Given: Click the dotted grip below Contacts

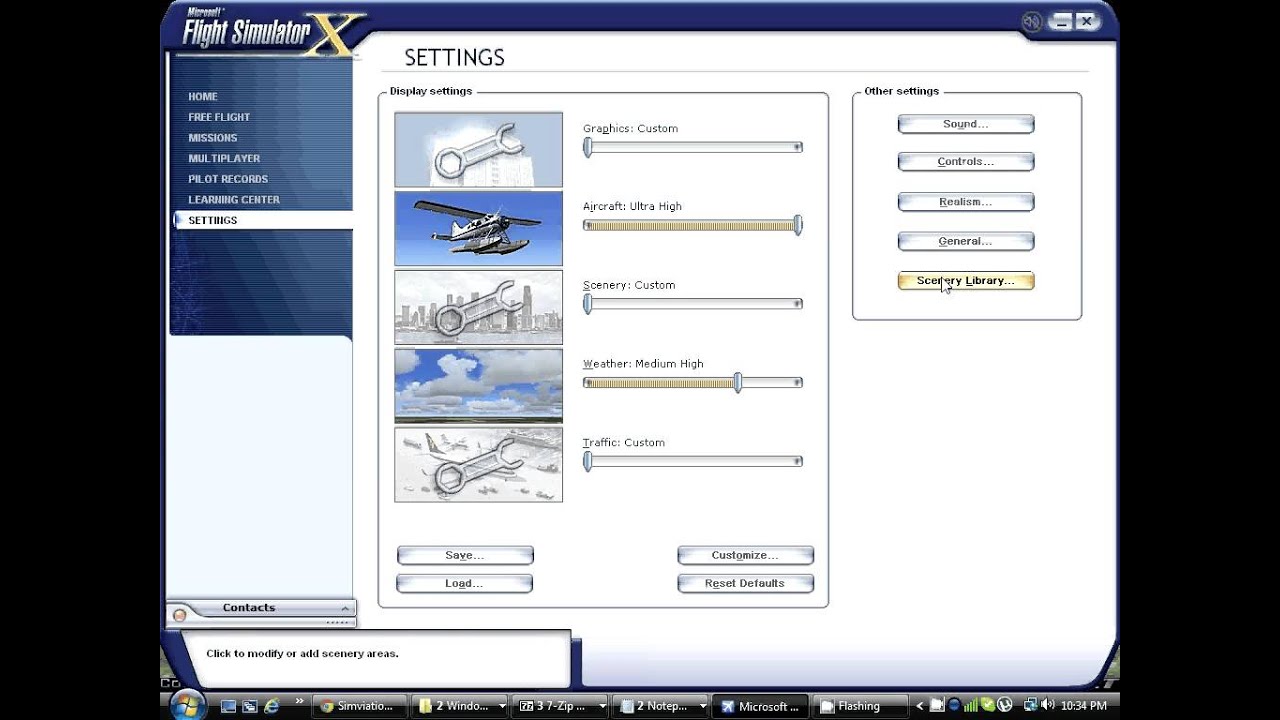Looking at the screenshot, I should point(337,622).
